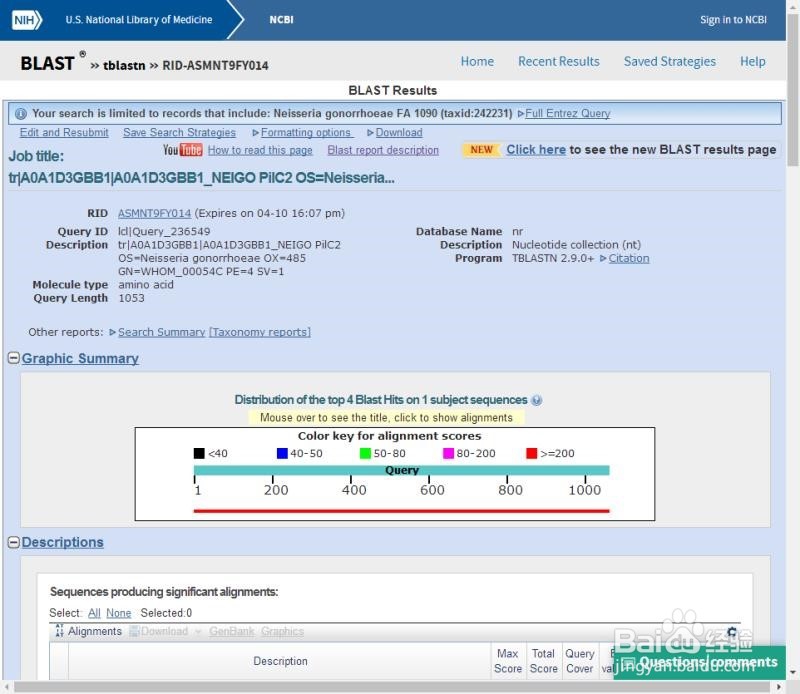Open How to read this page
800x694 pixels.
pos(260,150)
